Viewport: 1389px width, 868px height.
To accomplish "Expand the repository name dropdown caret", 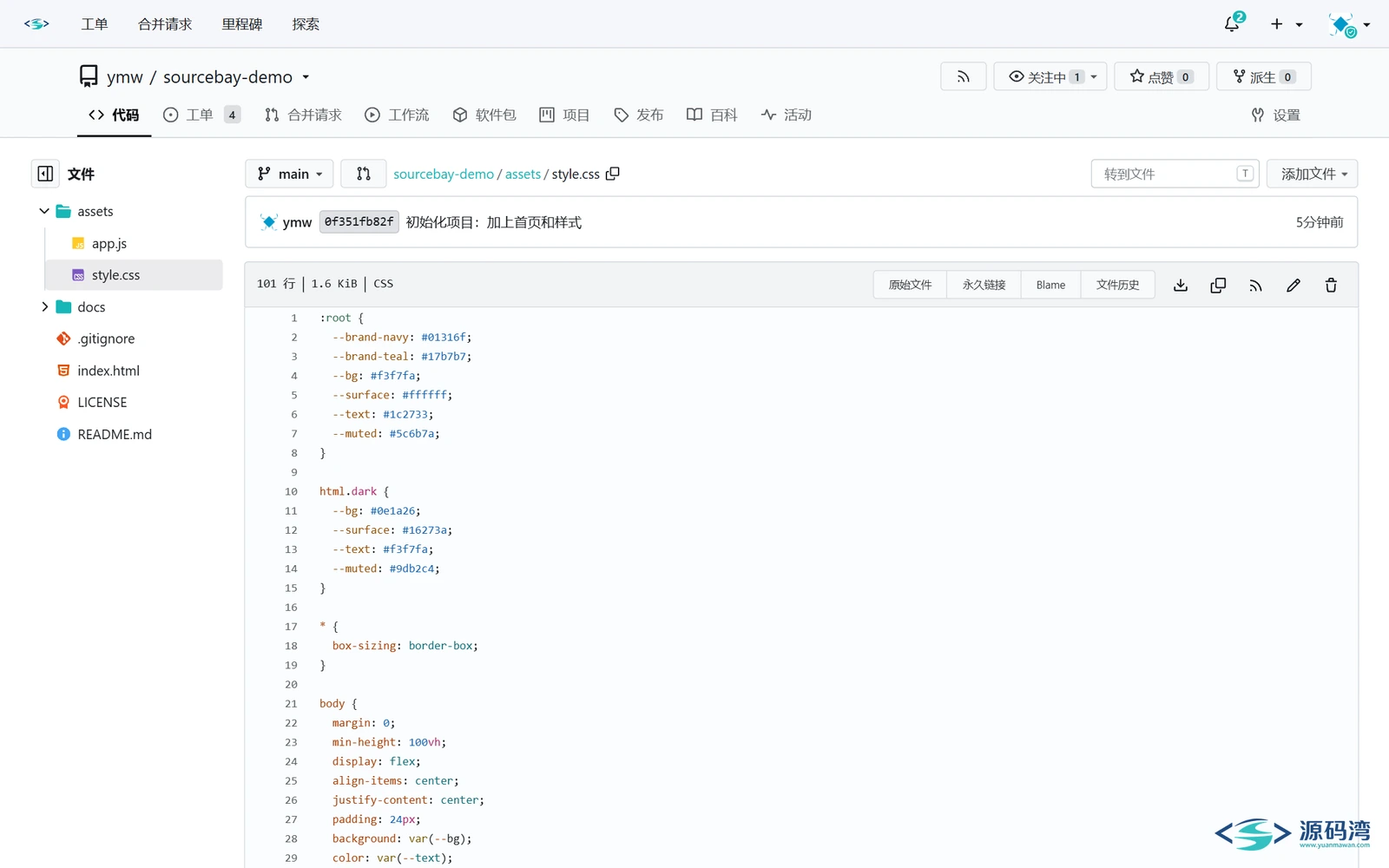I will click(x=306, y=77).
